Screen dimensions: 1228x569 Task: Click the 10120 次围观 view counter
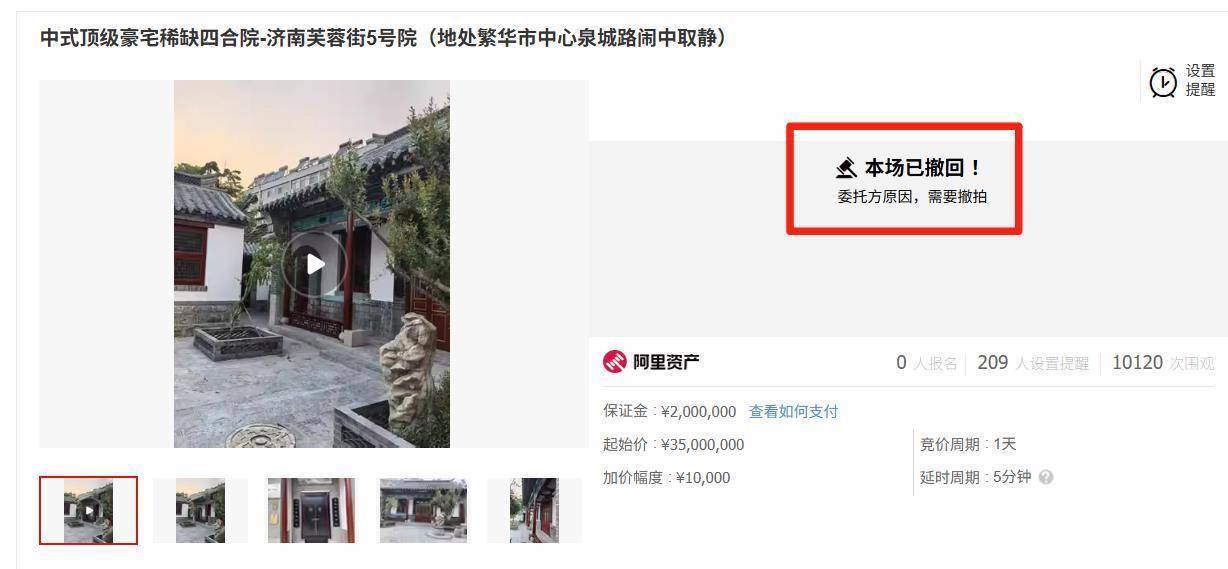point(1164,363)
